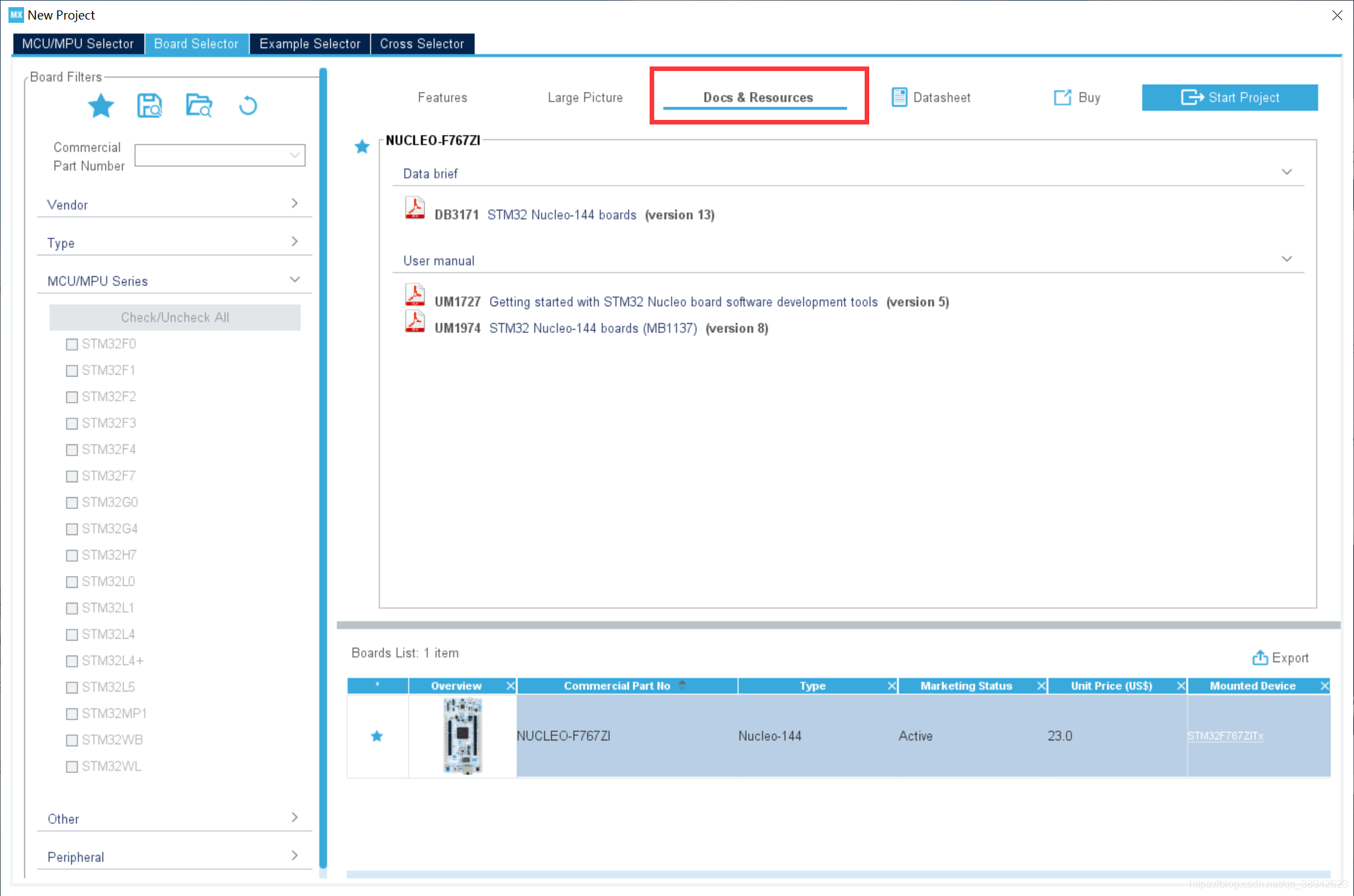The height and width of the screenshot is (896, 1354).
Task: Collapse the User manual section
Action: 1286,259
